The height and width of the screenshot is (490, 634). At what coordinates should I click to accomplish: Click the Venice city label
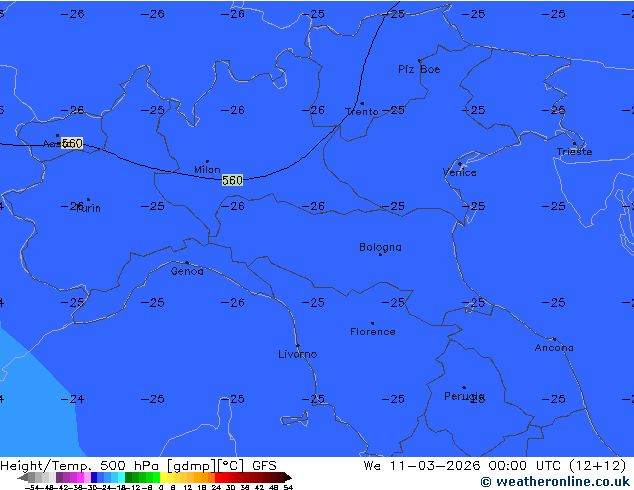click(x=459, y=173)
